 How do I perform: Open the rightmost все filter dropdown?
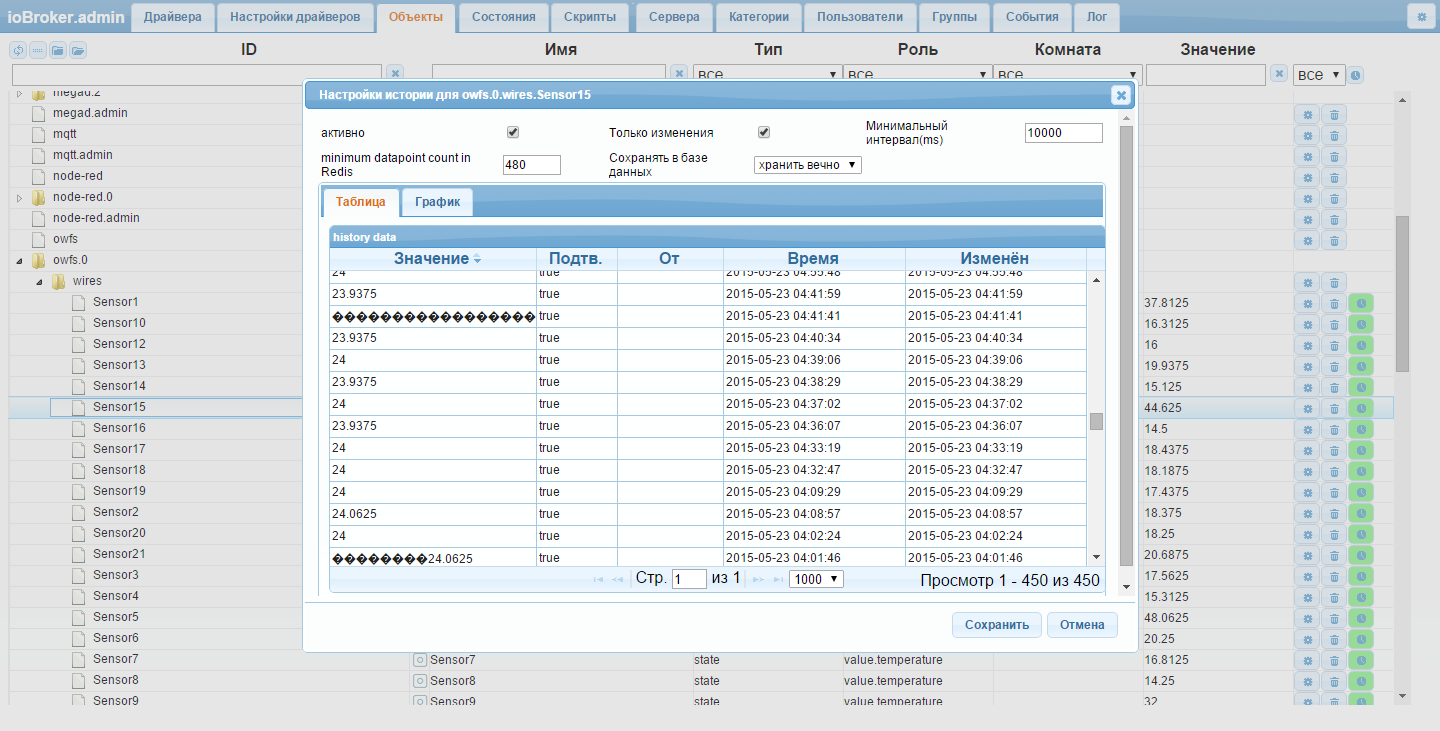point(1319,75)
